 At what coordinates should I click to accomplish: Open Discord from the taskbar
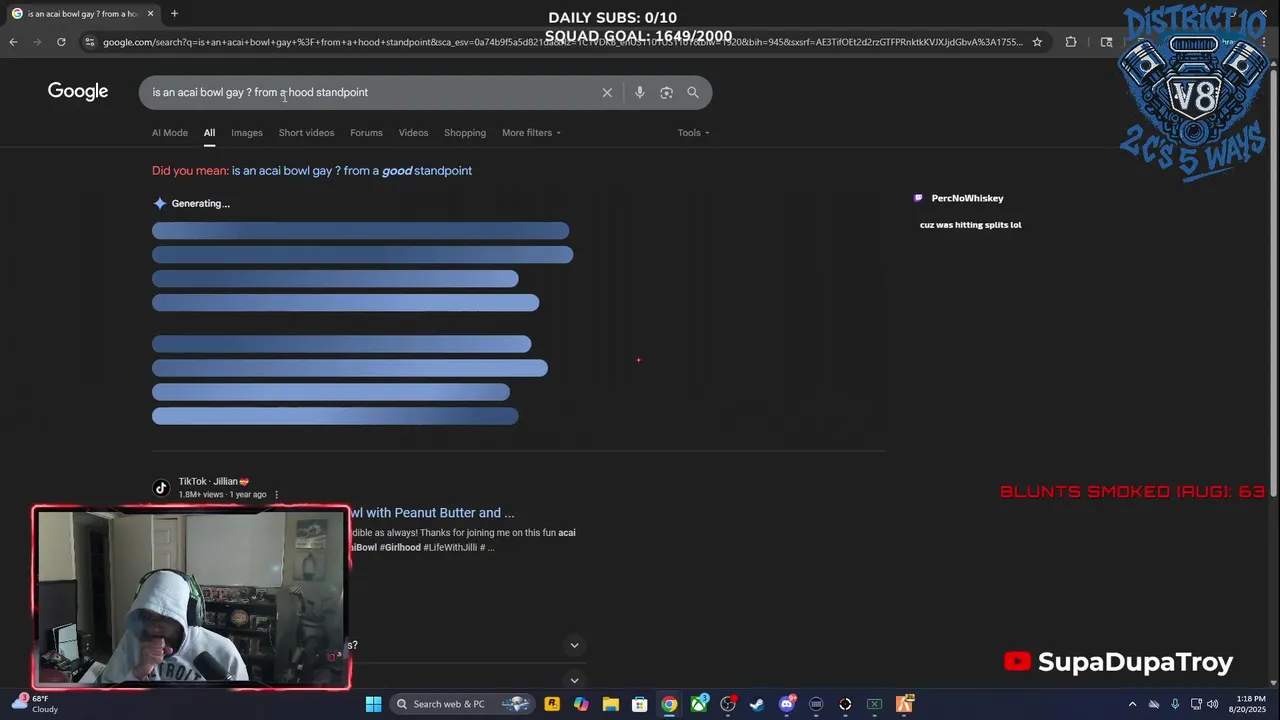point(787,704)
